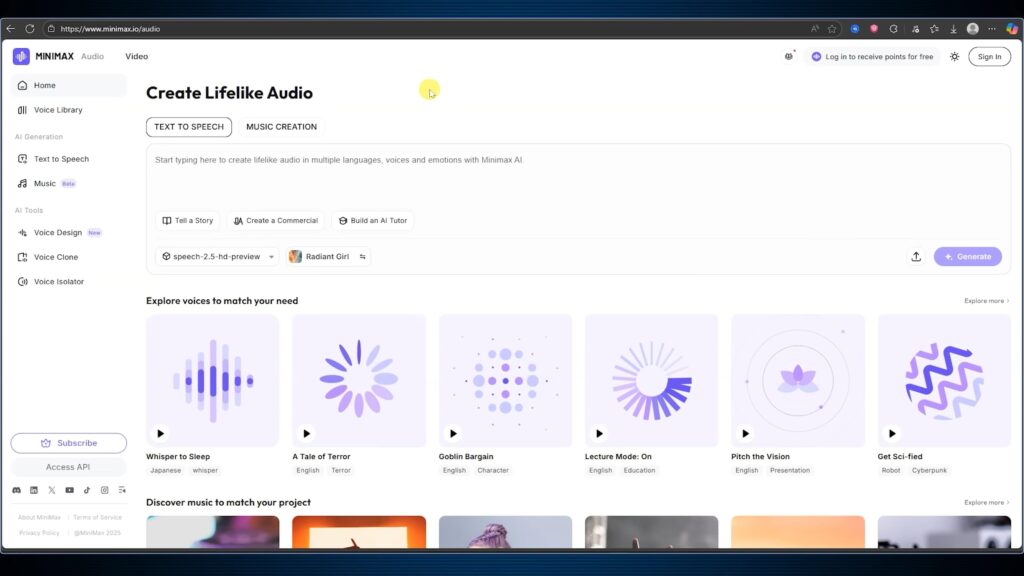
Task: Open the TikTok social icon
Action: point(87,490)
